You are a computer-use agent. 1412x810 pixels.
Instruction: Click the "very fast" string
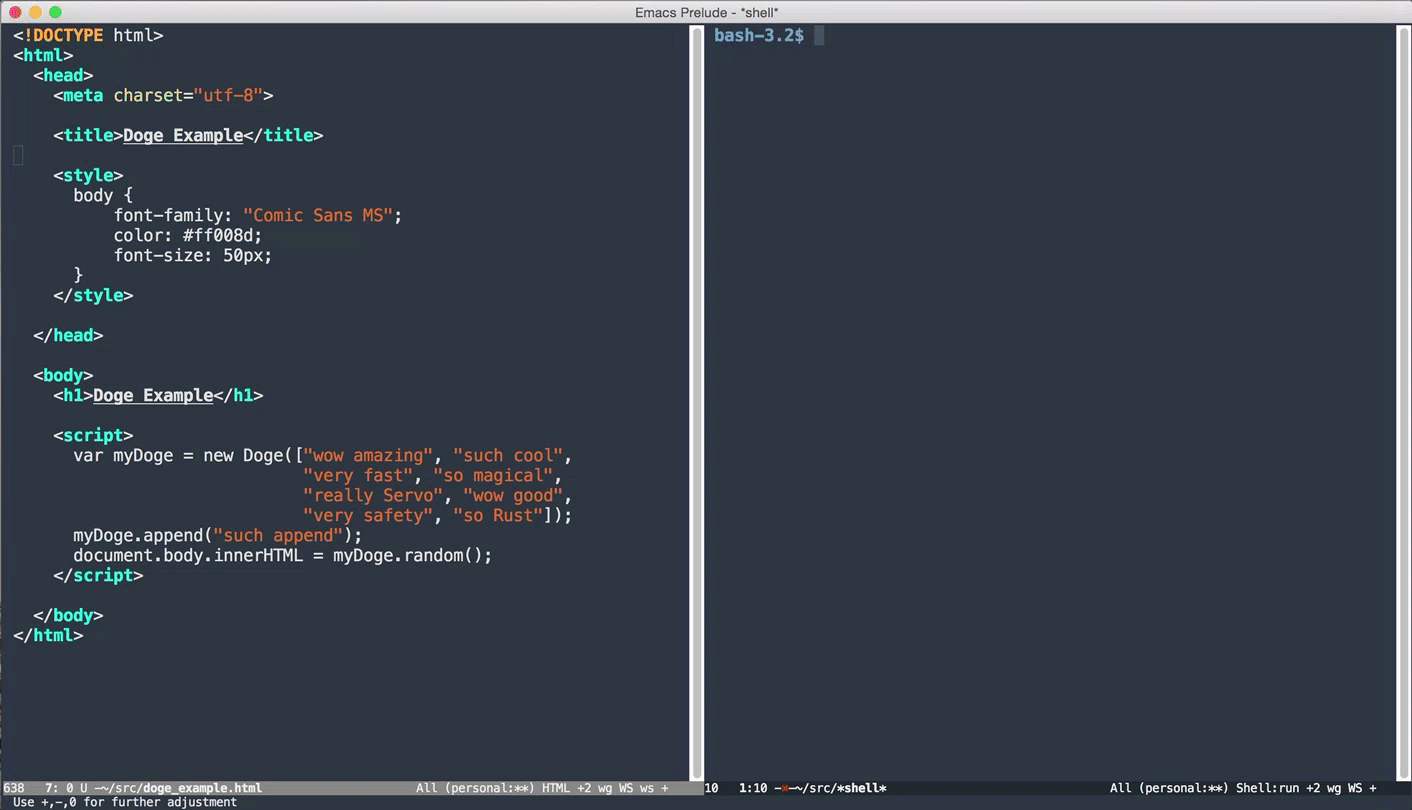tap(358, 475)
